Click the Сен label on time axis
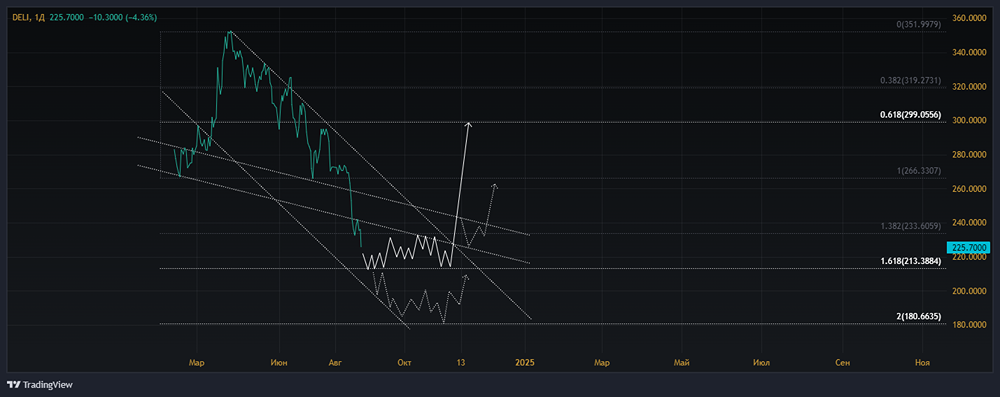The image size is (1000, 397). click(x=842, y=363)
